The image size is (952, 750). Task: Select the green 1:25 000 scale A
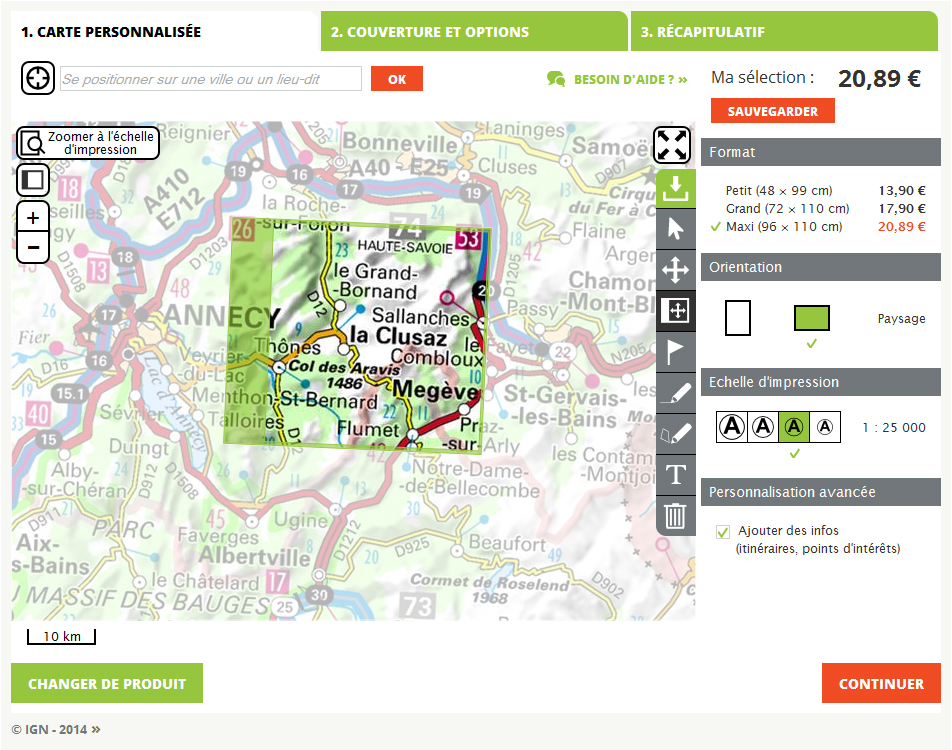pos(794,427)
